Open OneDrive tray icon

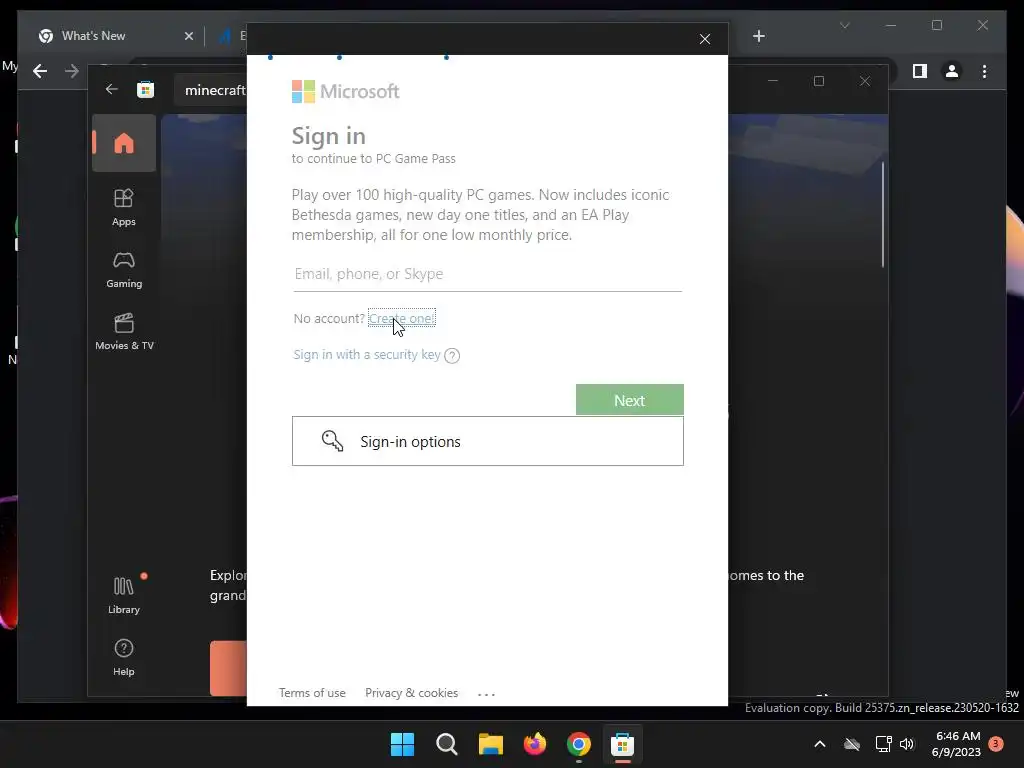point(852,744)
